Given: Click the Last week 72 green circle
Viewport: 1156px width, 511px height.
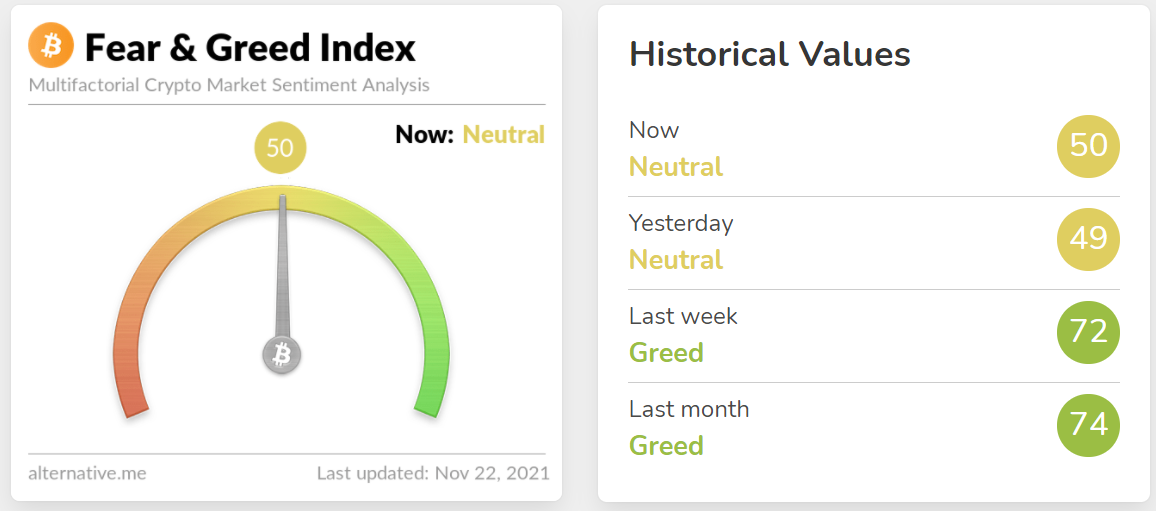Looking at the screenshot, I should 1088,332.
